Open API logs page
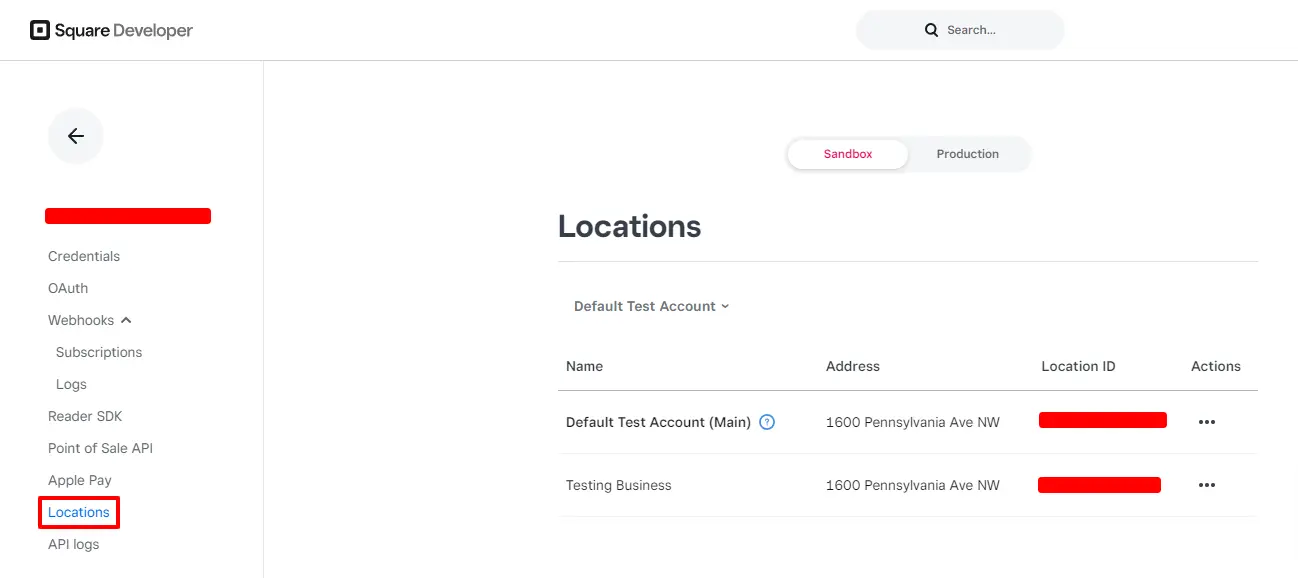 coord(74,544)
